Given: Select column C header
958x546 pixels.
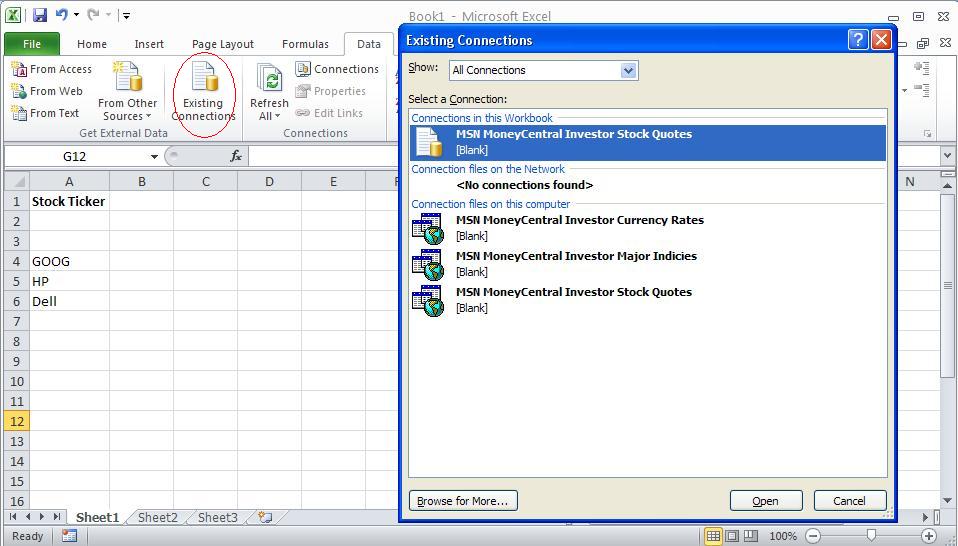Looking at the screenshot, I should pyautogui.click(x=205, y=181).
